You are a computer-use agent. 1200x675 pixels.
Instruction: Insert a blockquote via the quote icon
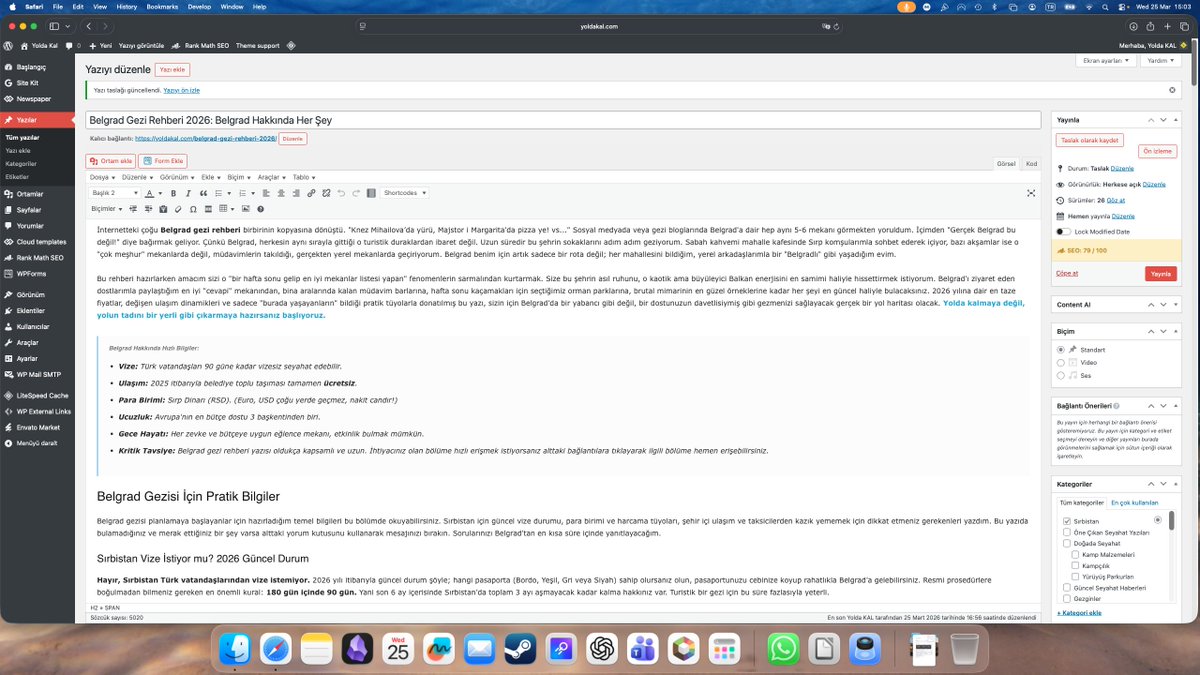tap(203, 193)
